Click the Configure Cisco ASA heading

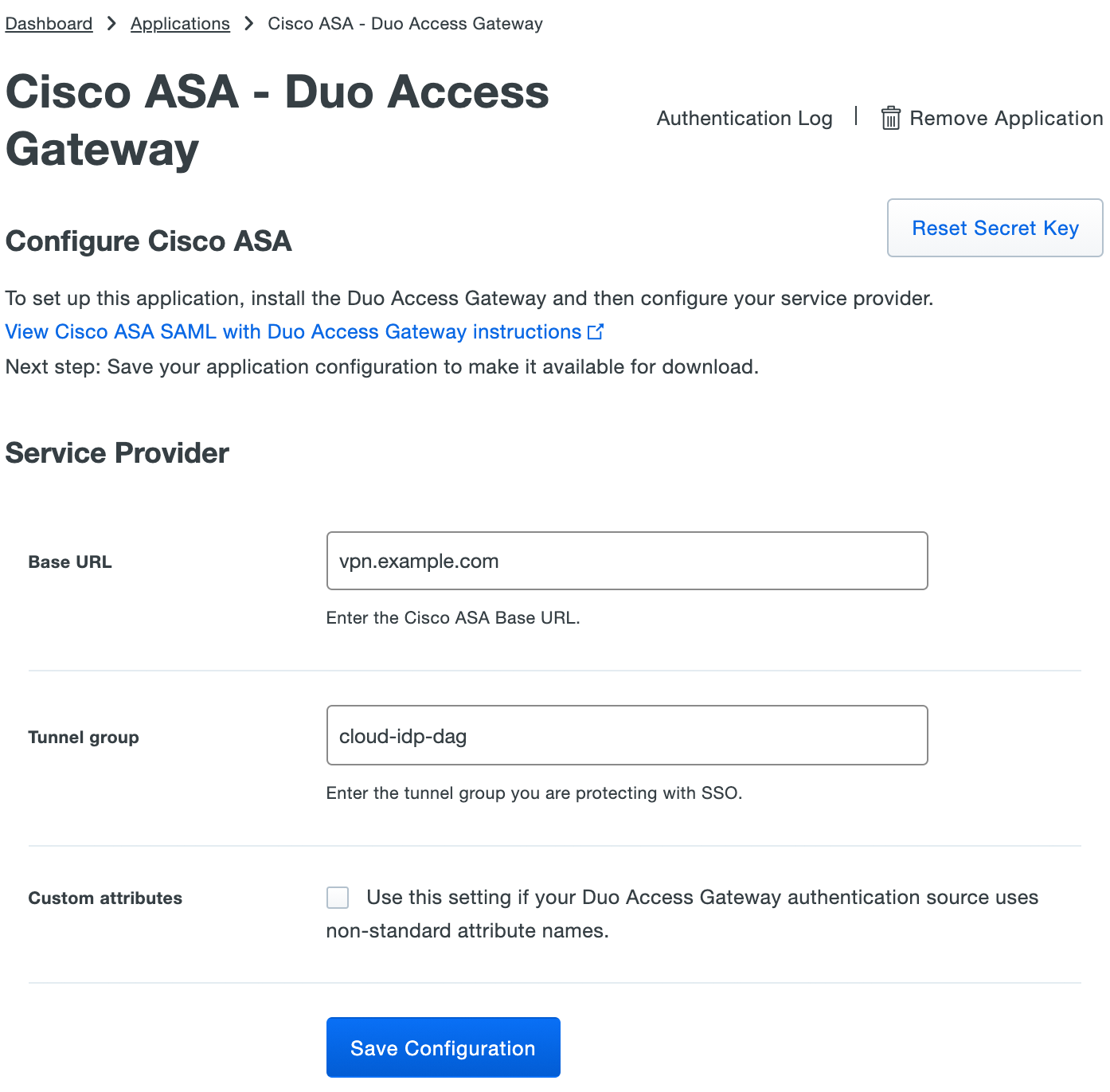pos(148,241)
